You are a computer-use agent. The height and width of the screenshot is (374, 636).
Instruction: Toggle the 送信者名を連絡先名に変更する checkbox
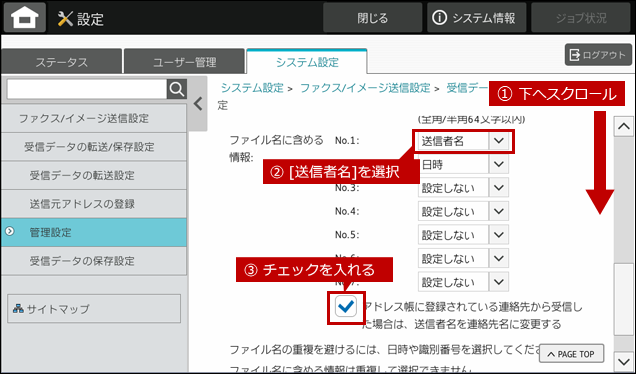(x=346, y=307)
